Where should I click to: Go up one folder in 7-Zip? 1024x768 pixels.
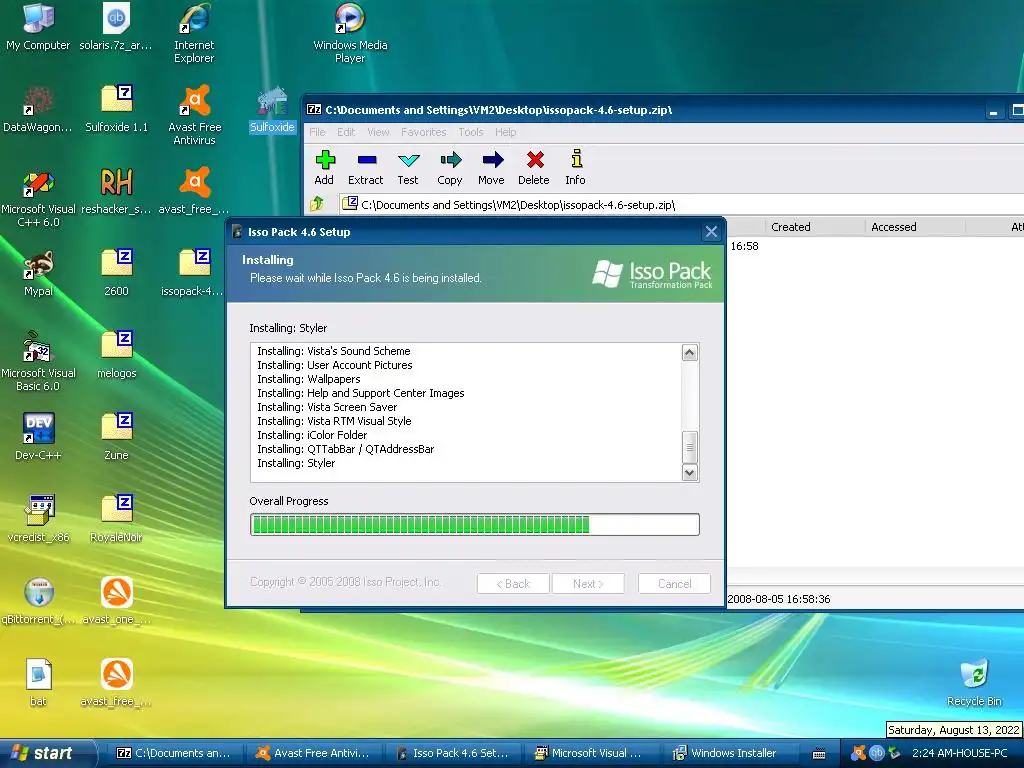click(x=317, y=204)
